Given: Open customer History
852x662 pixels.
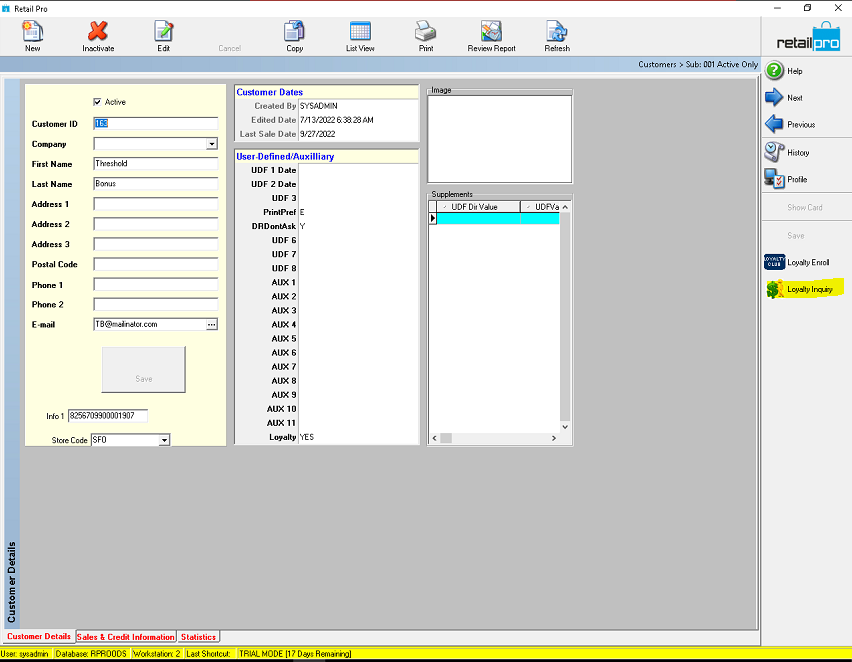Looking at the screenshot, I should [x=787, y=153].
